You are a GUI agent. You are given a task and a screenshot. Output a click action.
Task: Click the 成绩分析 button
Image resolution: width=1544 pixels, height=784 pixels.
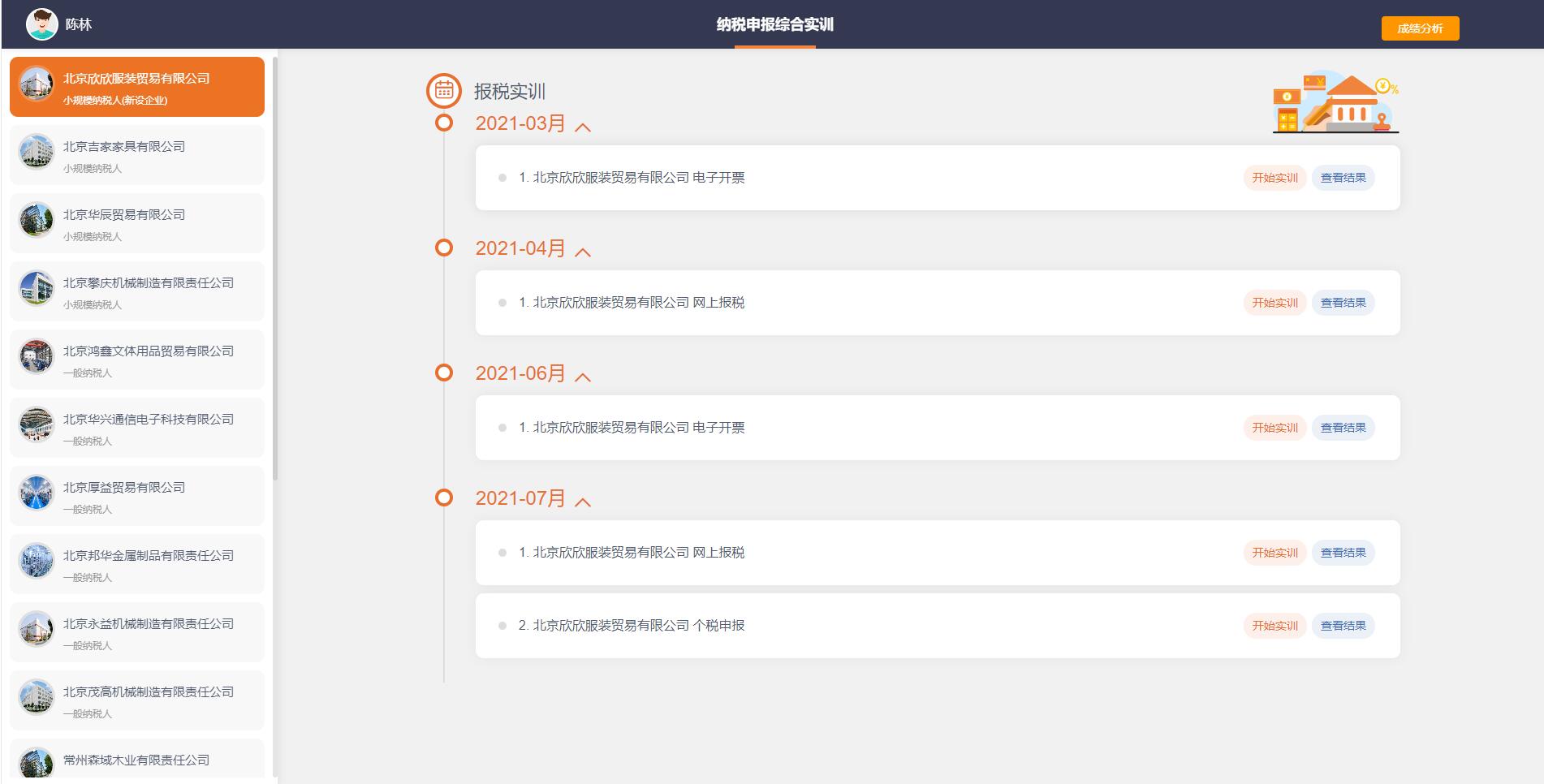[x=1420, y=28]
